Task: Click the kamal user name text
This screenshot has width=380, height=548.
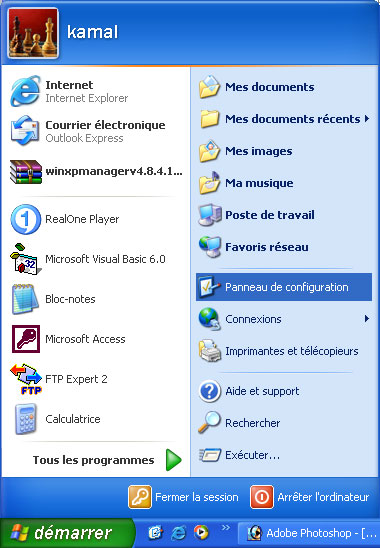Action: coord(92,32)
